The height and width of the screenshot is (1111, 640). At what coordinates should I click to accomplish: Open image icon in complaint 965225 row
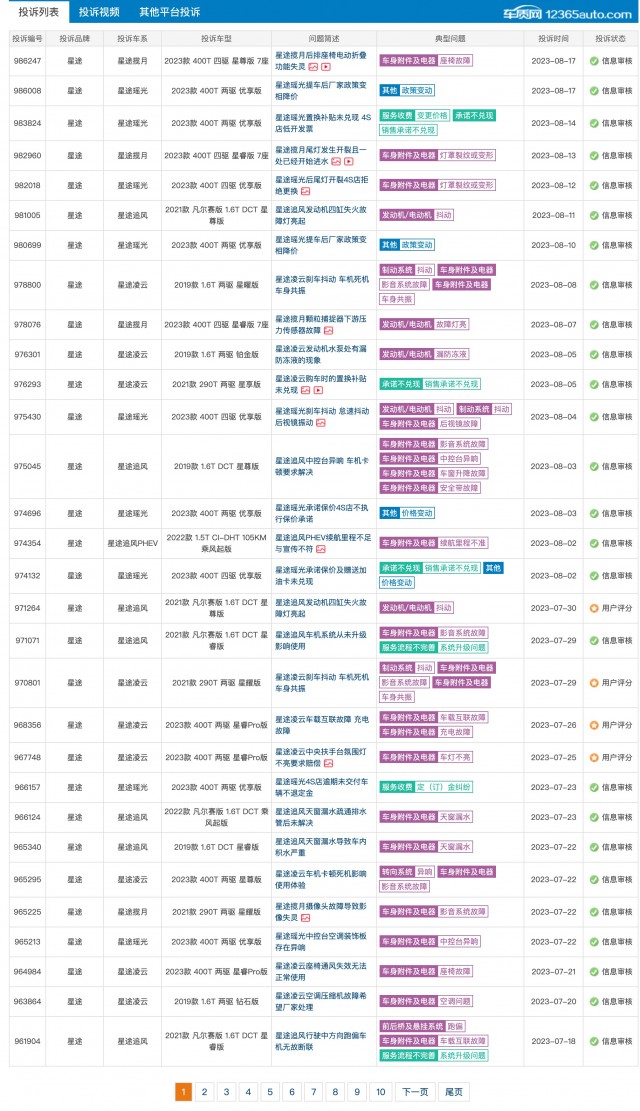[x=305, y=918]
